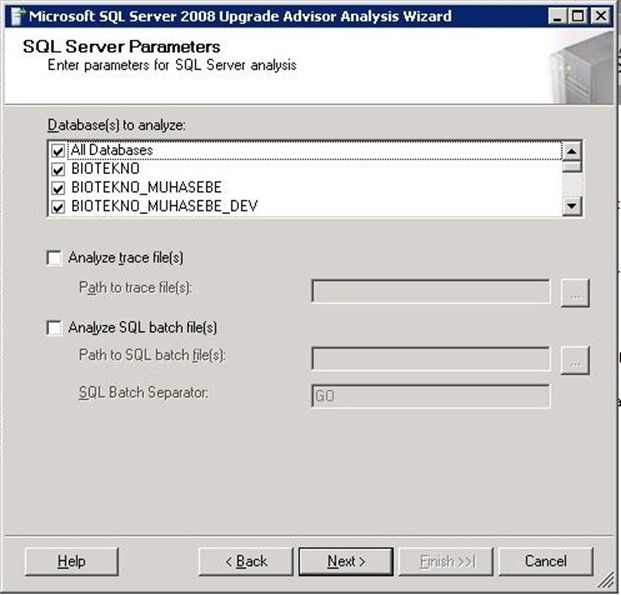Click the window resize grip corner
The image size is (621, 595).
tap(606, 580)
